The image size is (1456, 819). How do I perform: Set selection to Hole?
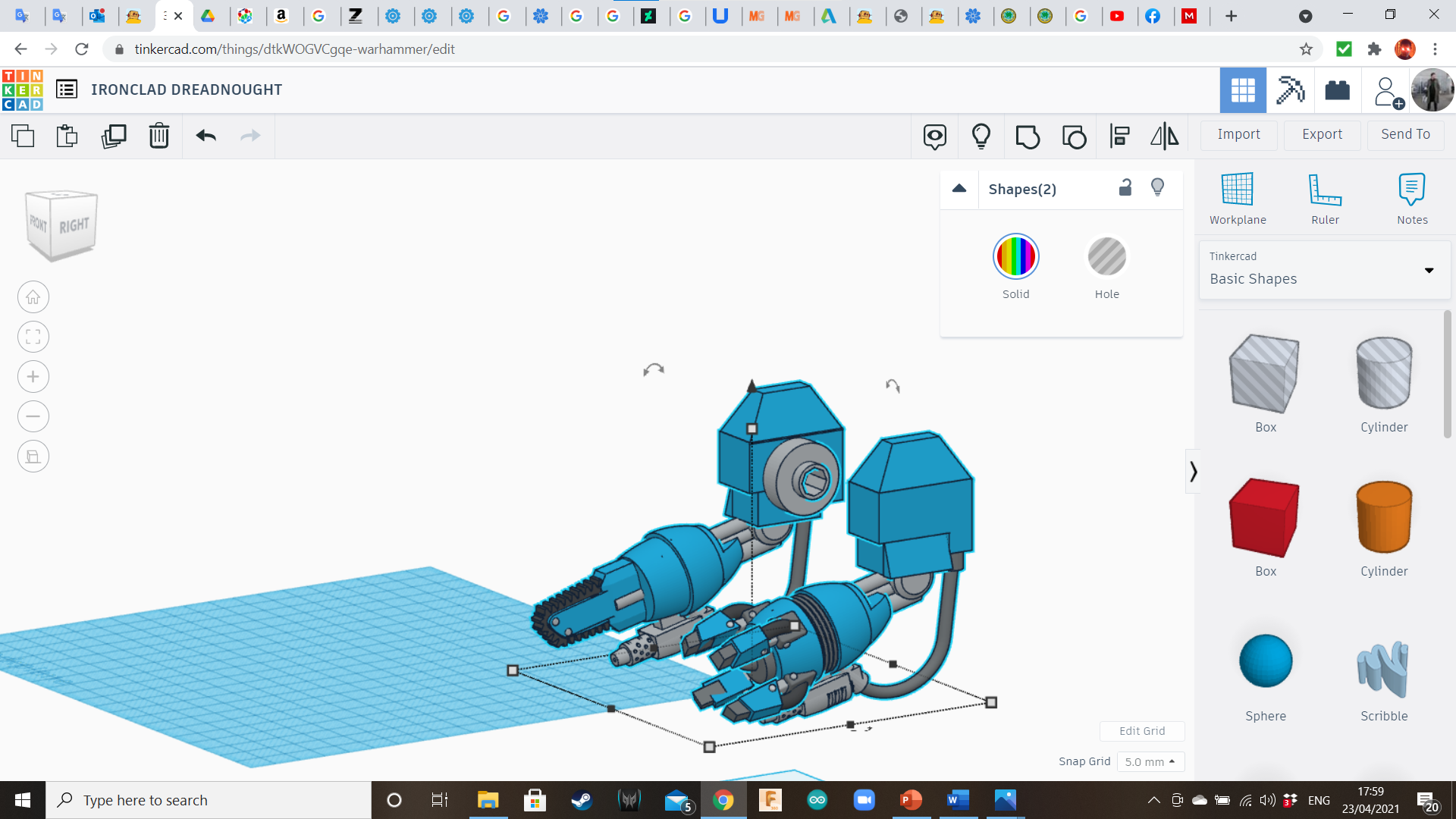tap(1106, 257)
